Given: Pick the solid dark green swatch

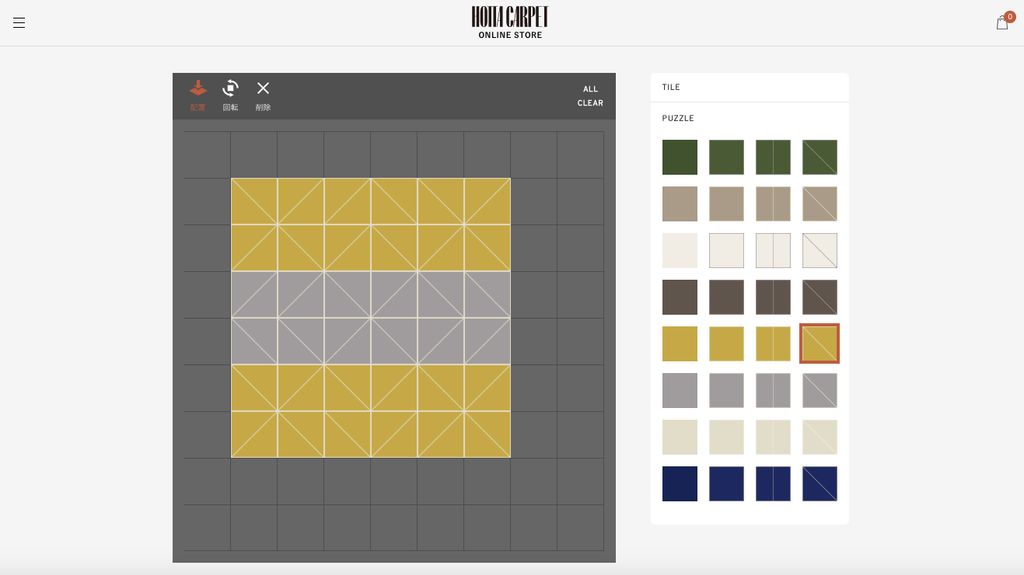Looking at the screenshot, I should pos(680,157).
